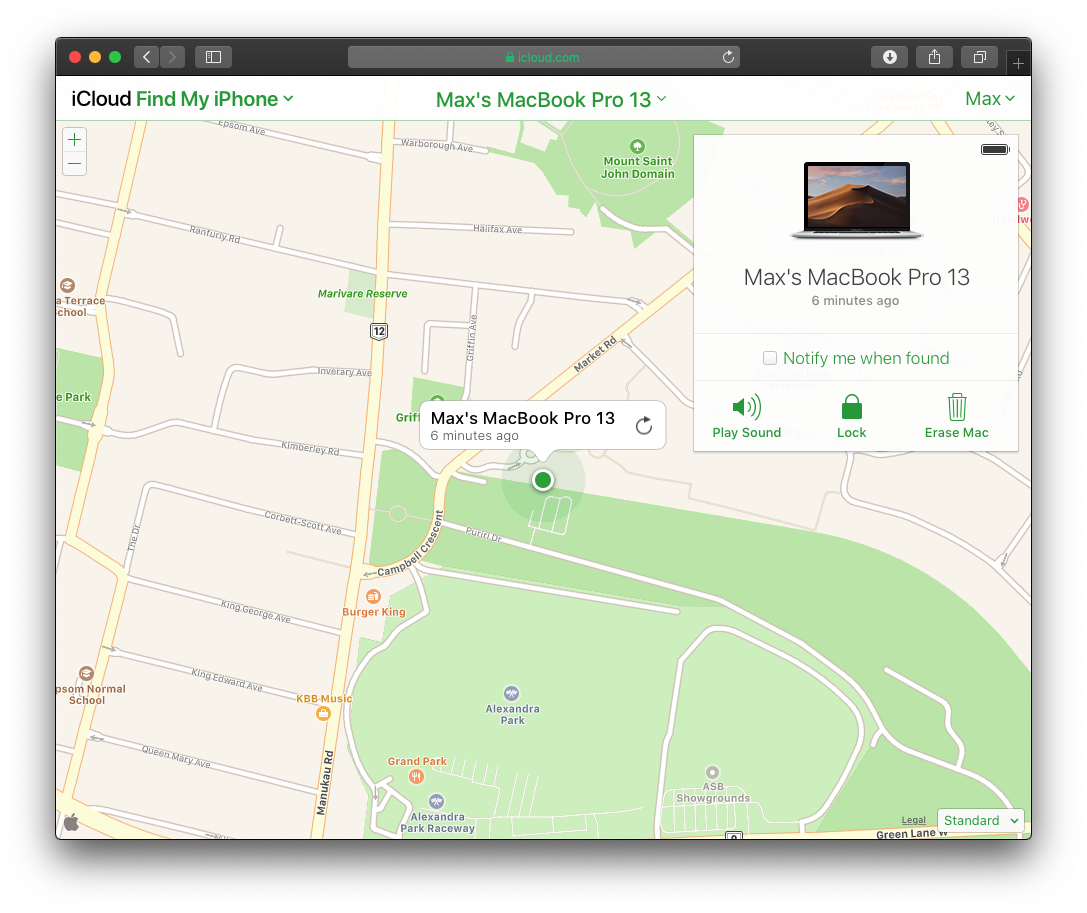
Task: Enable Notify me when found checkbox
Action: point(769,358)
